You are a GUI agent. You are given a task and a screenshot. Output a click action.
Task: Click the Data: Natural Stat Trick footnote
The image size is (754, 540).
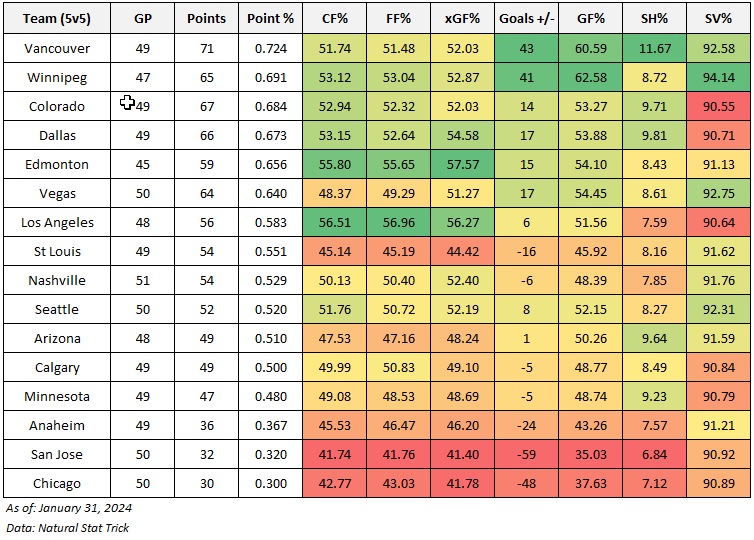coord(68,527)
